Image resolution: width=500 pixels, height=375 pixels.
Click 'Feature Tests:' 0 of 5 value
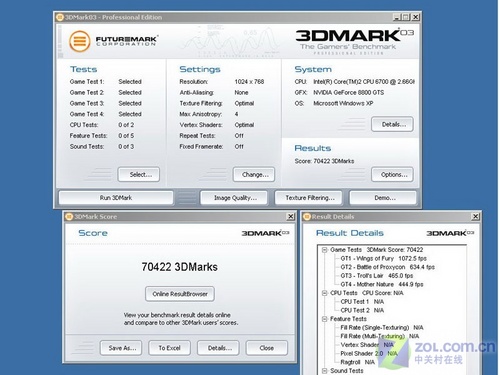pos(126,136)
